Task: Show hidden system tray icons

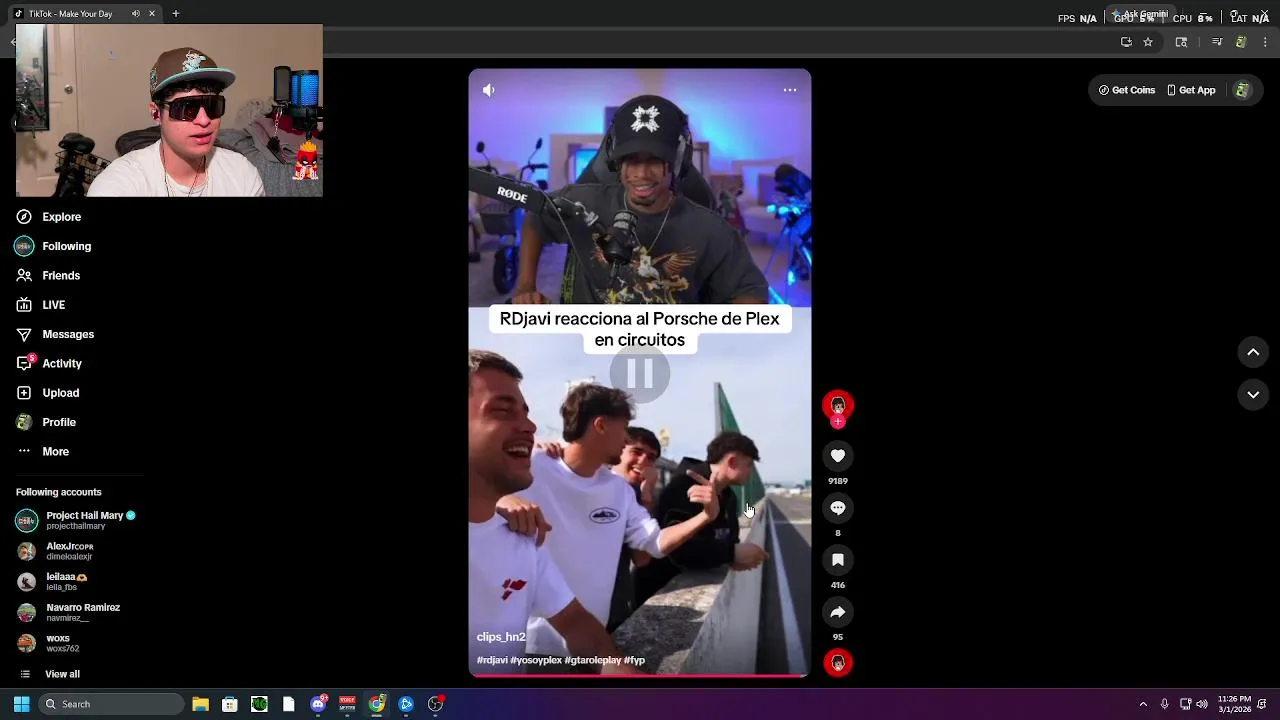Action: [1143, 704]
